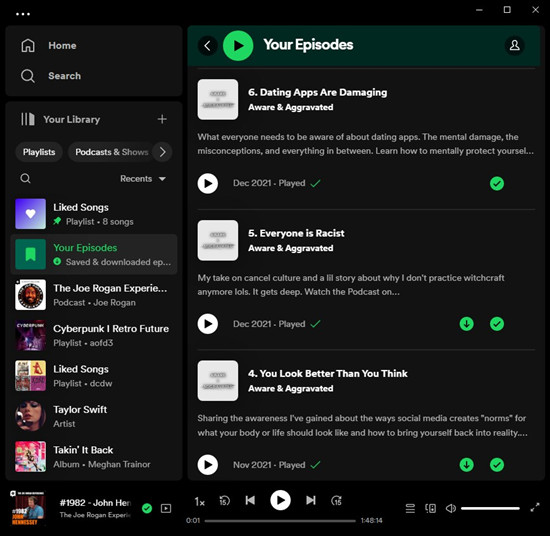Skip forward 15 seconds
The height and width of the screenshot is (536, 550).
pos(336,501)
